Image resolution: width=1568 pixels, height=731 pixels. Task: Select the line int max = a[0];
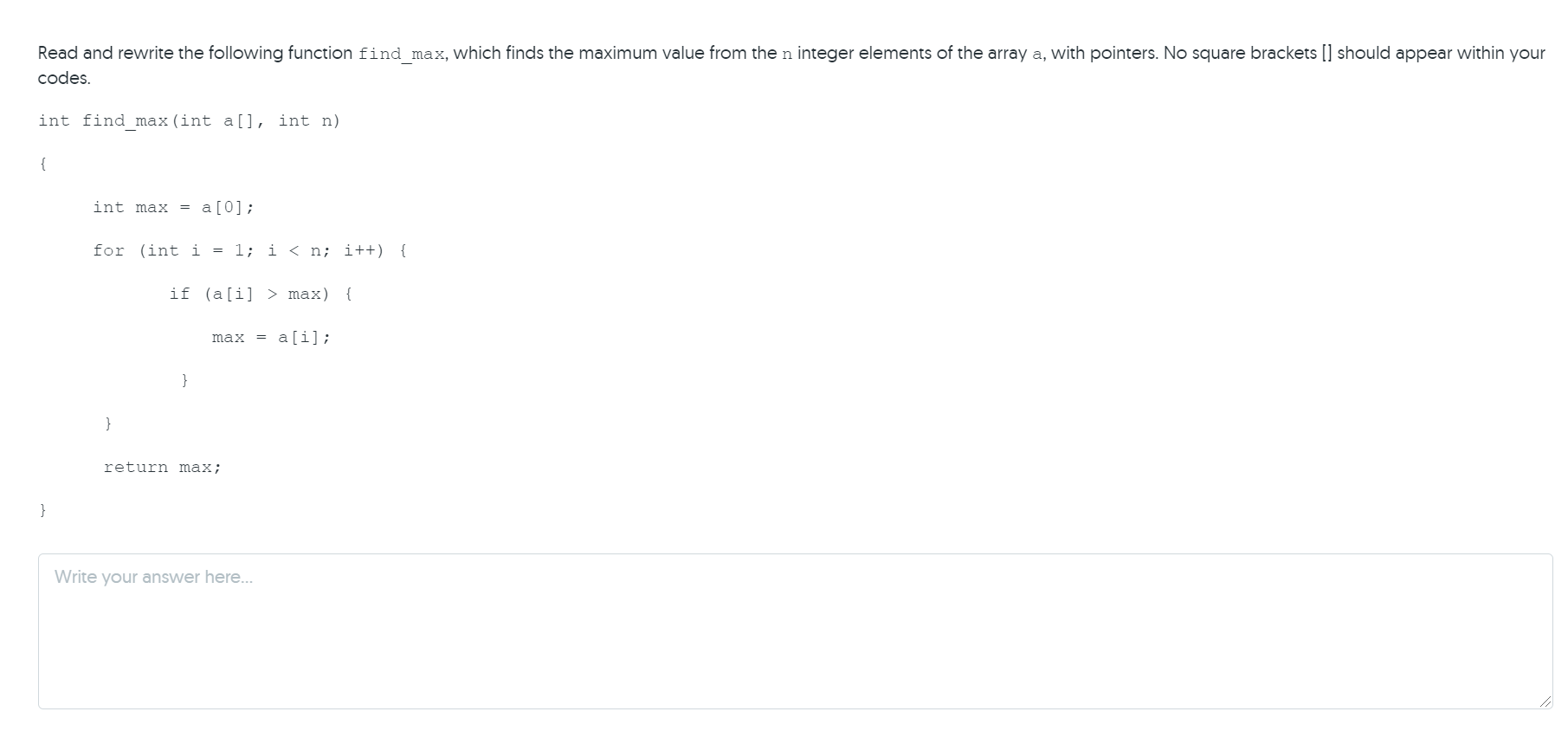click(x=173, y=207)
